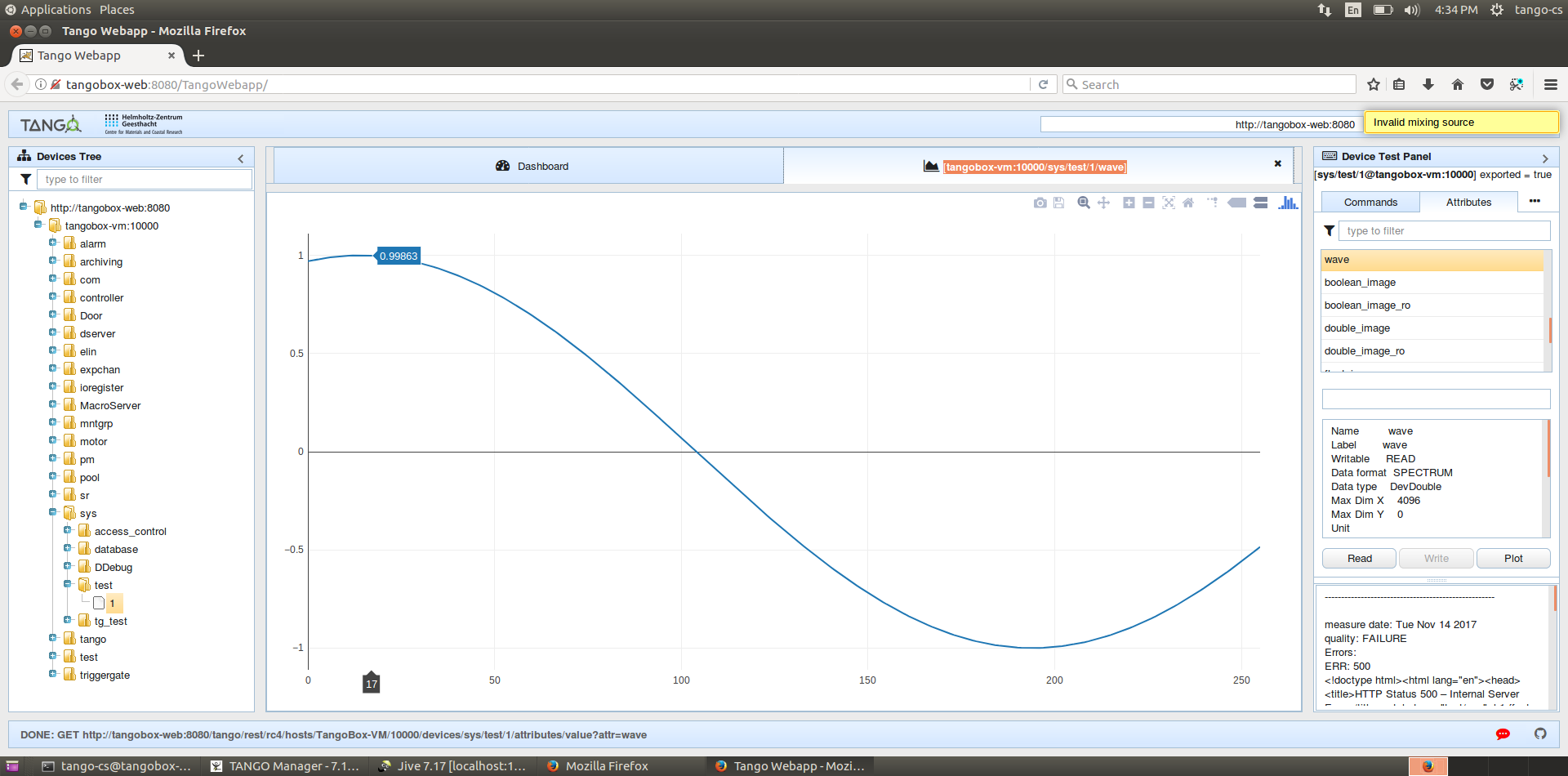Viewport: 1568px width, 776px height.
Task: Click the Read button
Action: [x=1360, y=559]
